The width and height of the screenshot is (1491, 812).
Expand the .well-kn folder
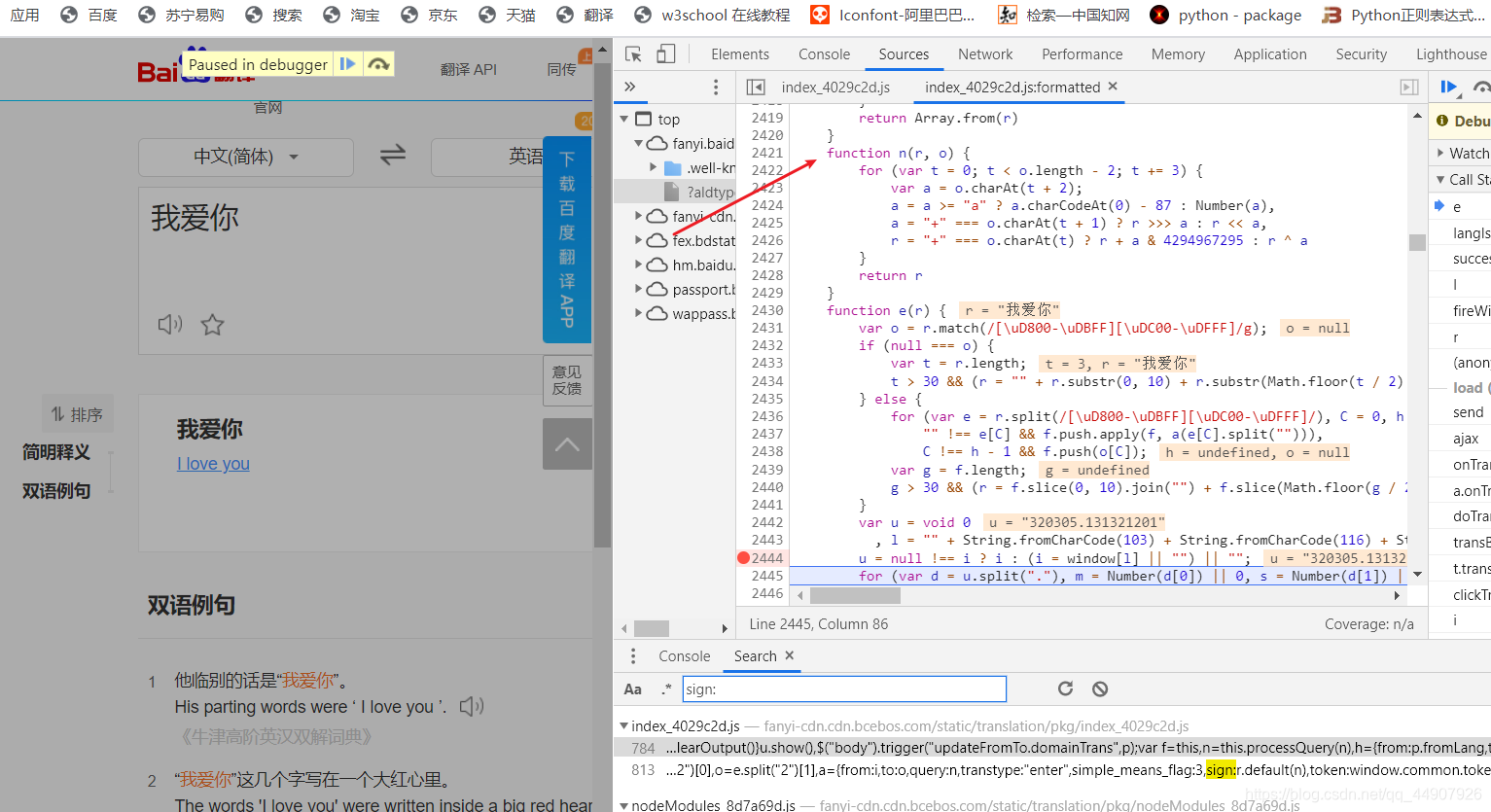pyautogui.click(x=654, y=167)
